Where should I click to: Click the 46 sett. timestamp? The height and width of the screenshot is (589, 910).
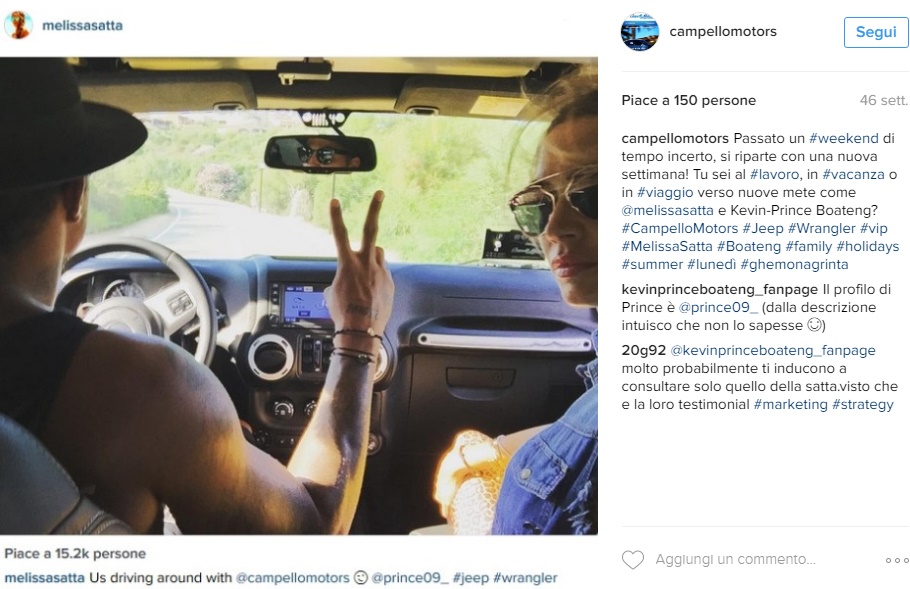pyautogui.click(x=883, y=100)
